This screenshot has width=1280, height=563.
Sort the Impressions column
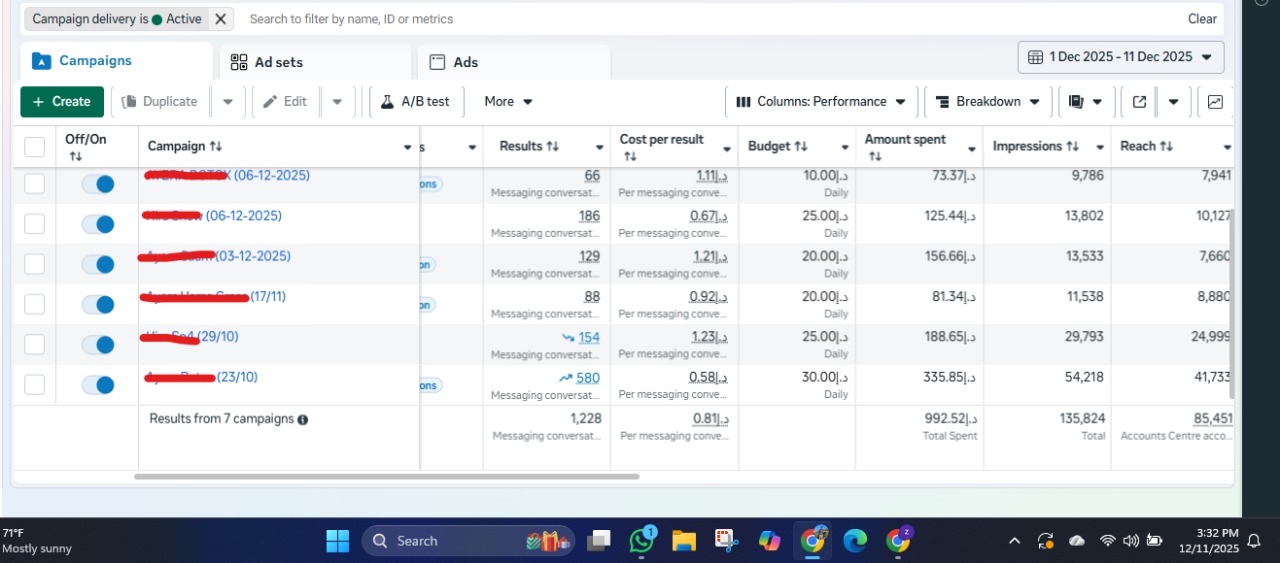coord(1073,147)
